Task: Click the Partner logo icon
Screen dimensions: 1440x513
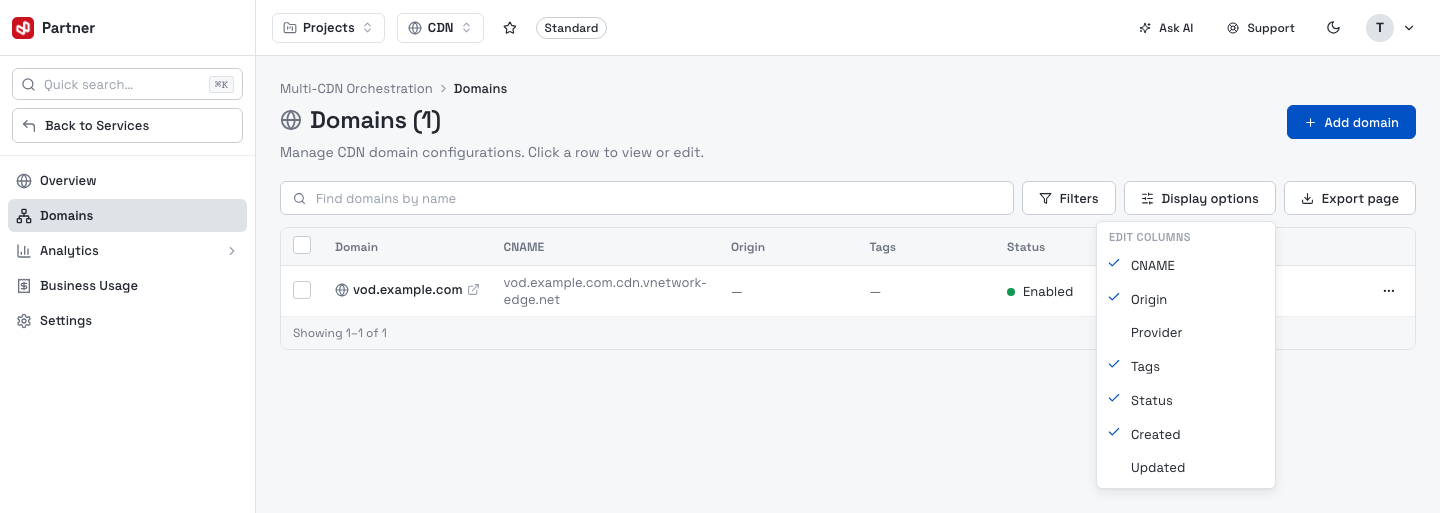Action: click(23, 28)
